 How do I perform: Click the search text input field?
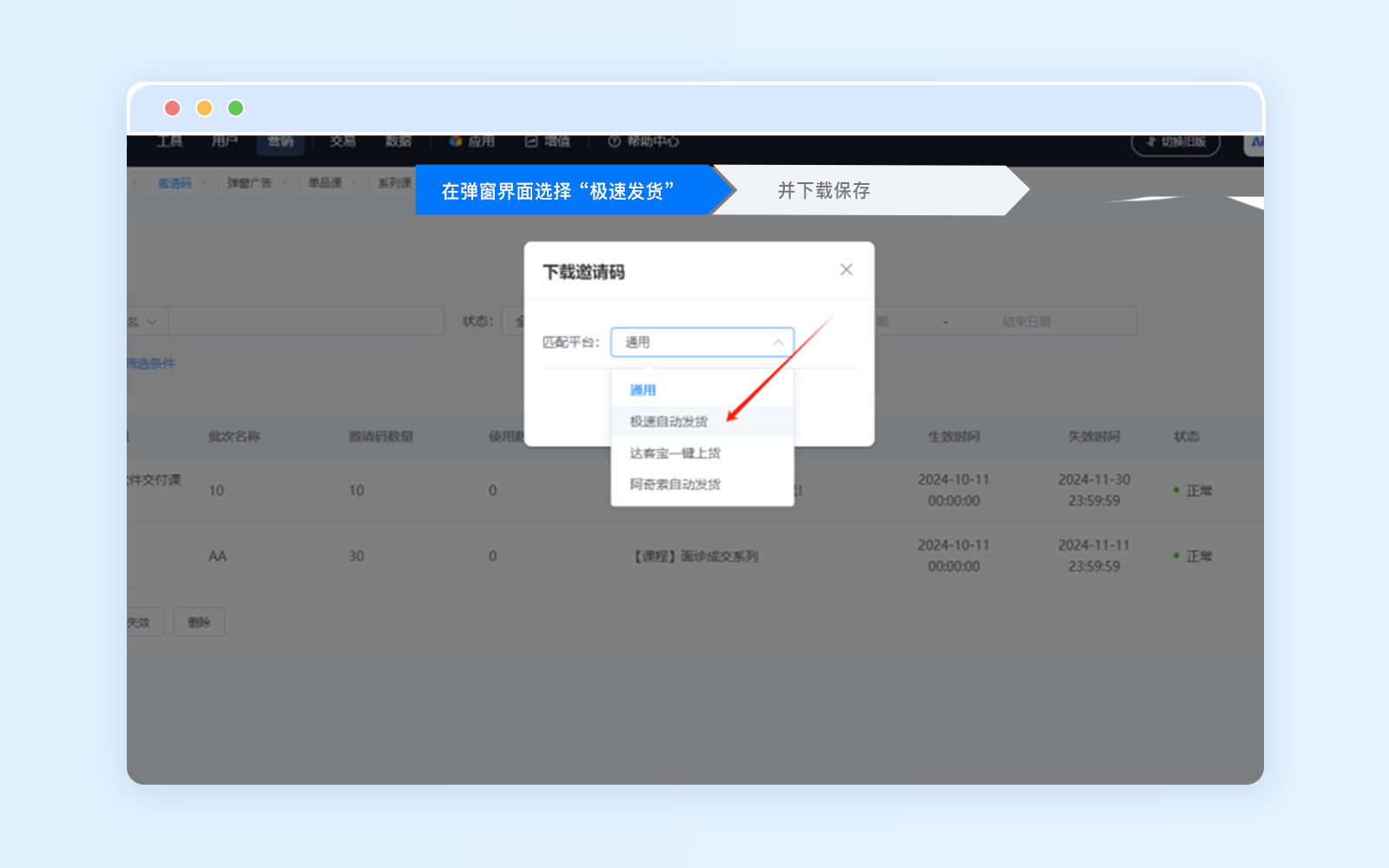click(306, 322)
